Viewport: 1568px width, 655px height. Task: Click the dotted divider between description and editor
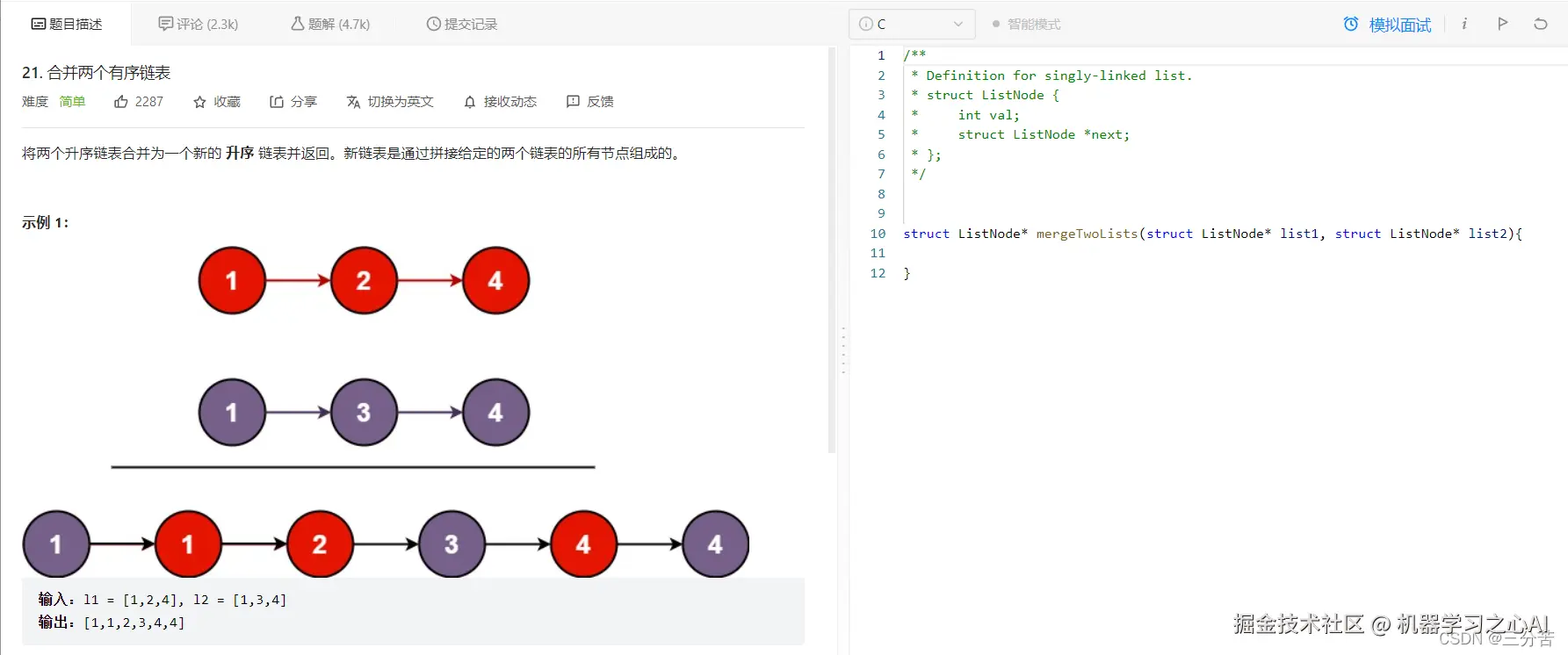pos(843,350)
